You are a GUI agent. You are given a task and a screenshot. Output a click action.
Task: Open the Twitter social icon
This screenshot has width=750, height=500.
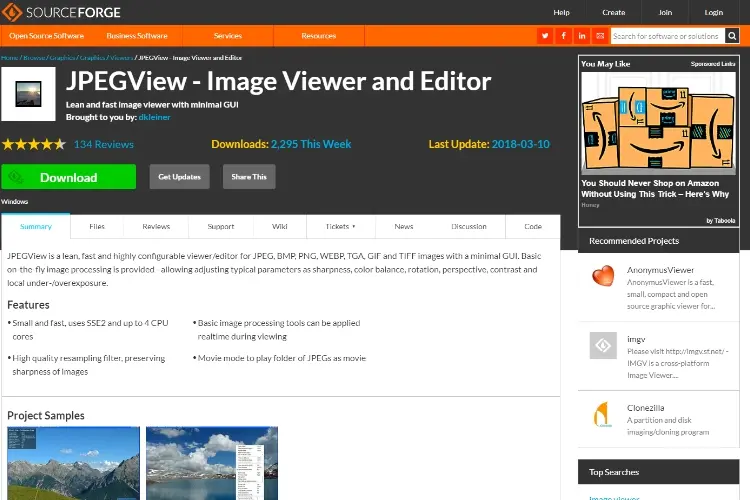pos(545,36)
